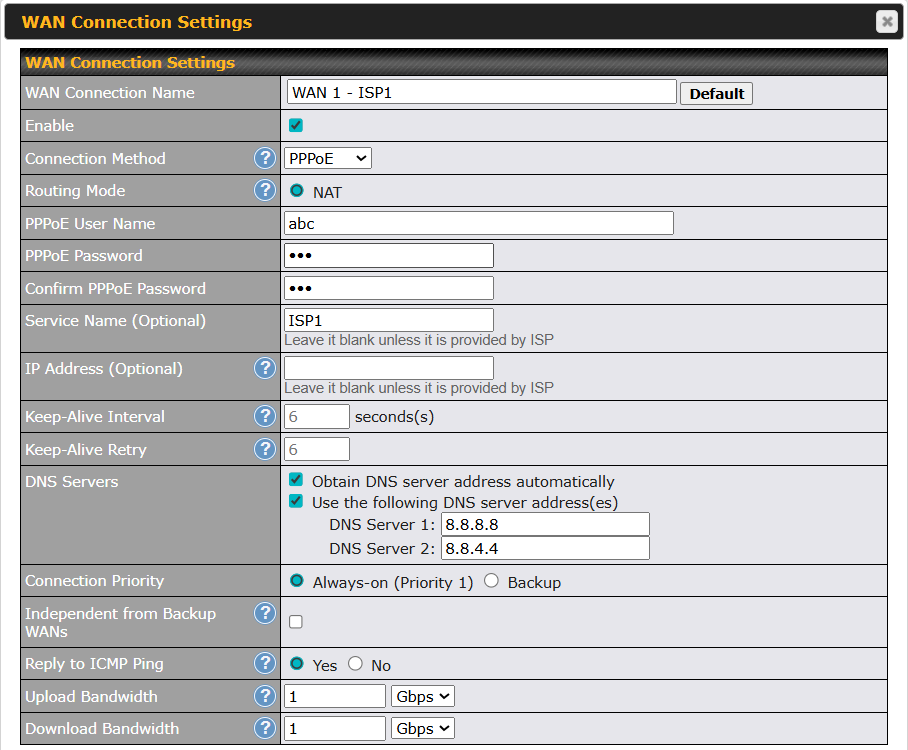The image size is (908, 750).
Task: Click Reply to ICMP Ping help icon
Action: point(264,663)
